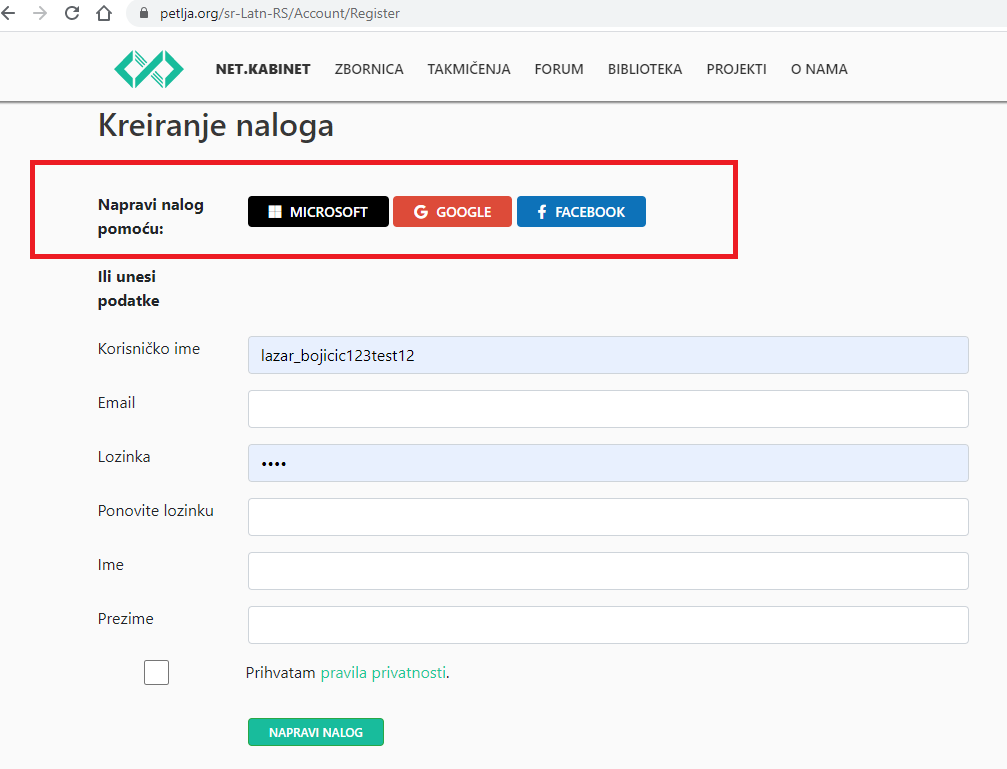
Task: Focus the Email input field
Action: (608, 409)
